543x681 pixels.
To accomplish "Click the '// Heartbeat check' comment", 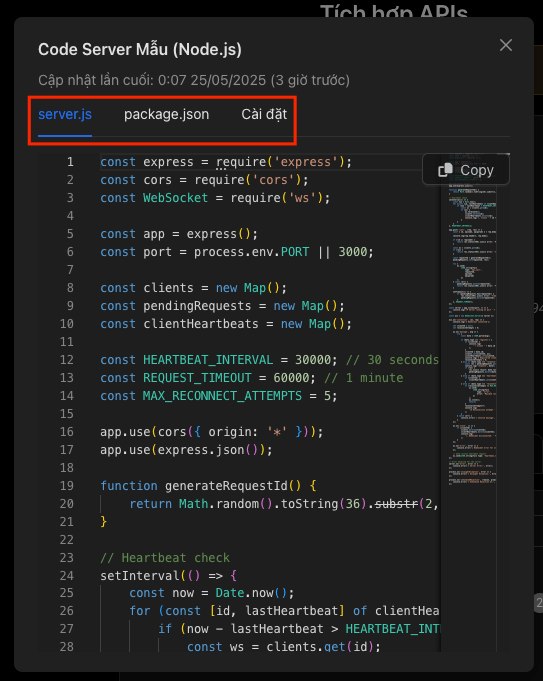I will [165, 558].
